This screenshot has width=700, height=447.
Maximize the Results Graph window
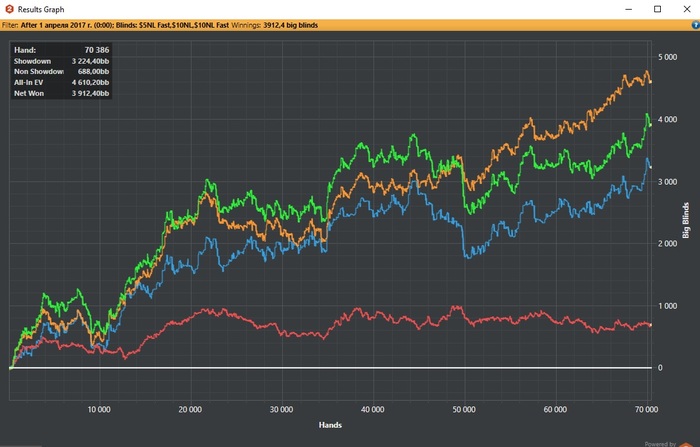656,9
